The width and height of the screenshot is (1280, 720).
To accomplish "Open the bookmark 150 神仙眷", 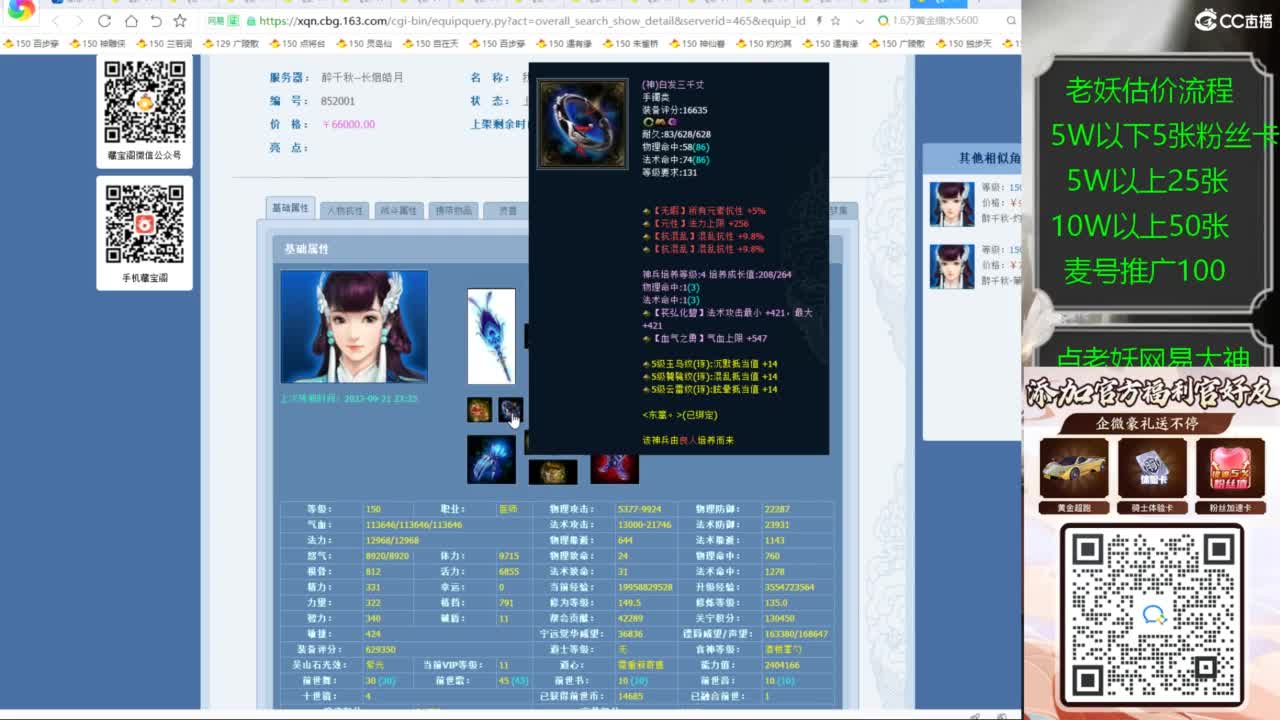I will point(698,43).
